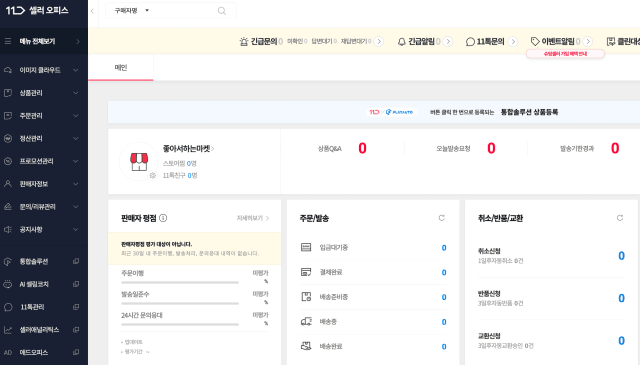Click the speech bubble icon next to 11톡문의
Image resolution: width=640 pixels, height=365 pixels.
coord(470,41)
